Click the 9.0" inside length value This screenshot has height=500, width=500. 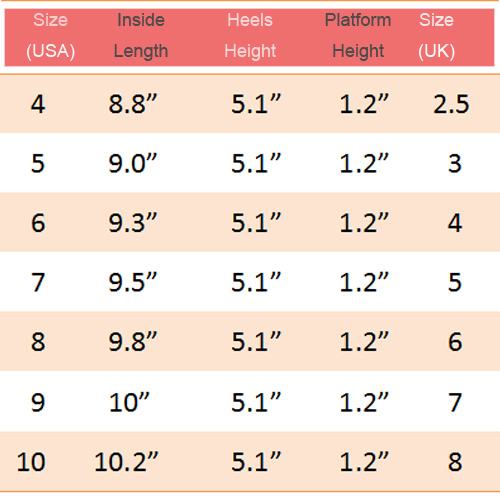133,163
